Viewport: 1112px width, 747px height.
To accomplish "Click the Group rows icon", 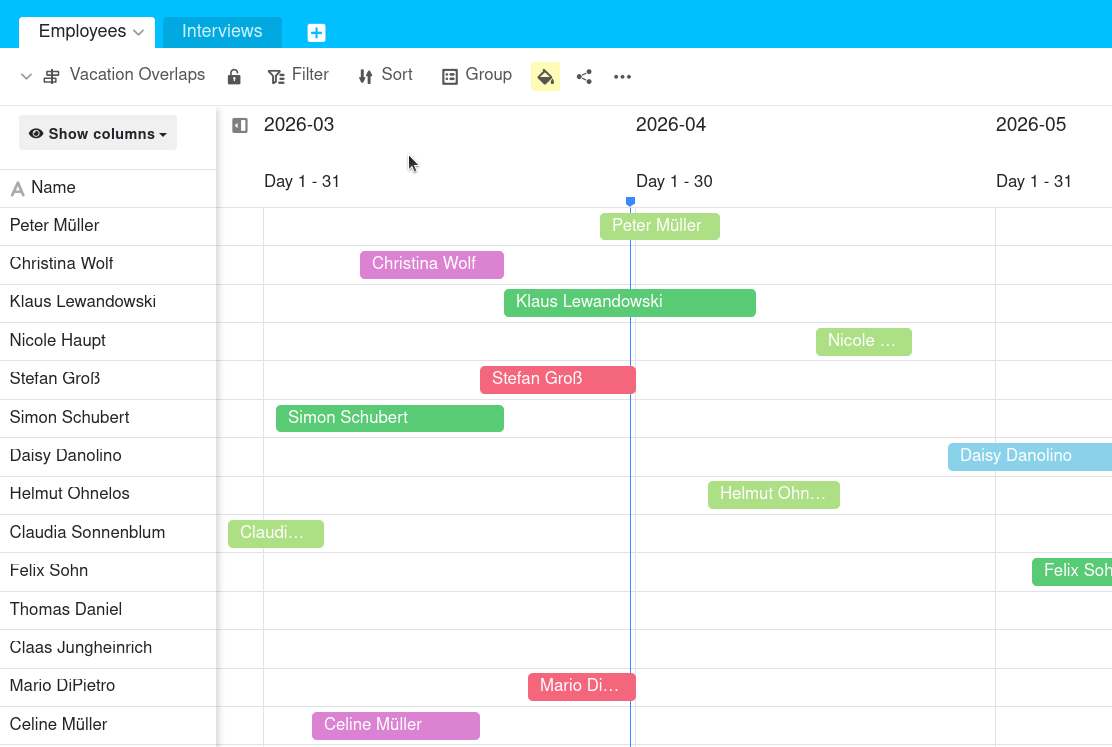I will point(450,76).
